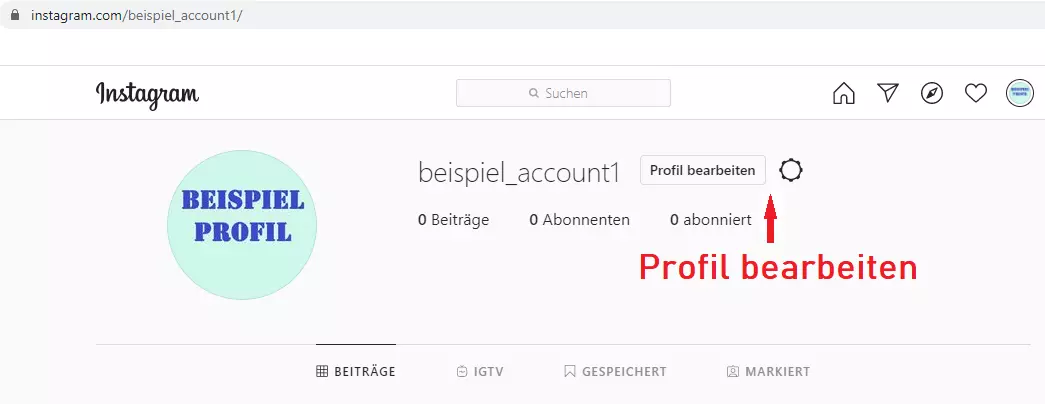Open the activity feed heart icon

(x=976, y=93)
